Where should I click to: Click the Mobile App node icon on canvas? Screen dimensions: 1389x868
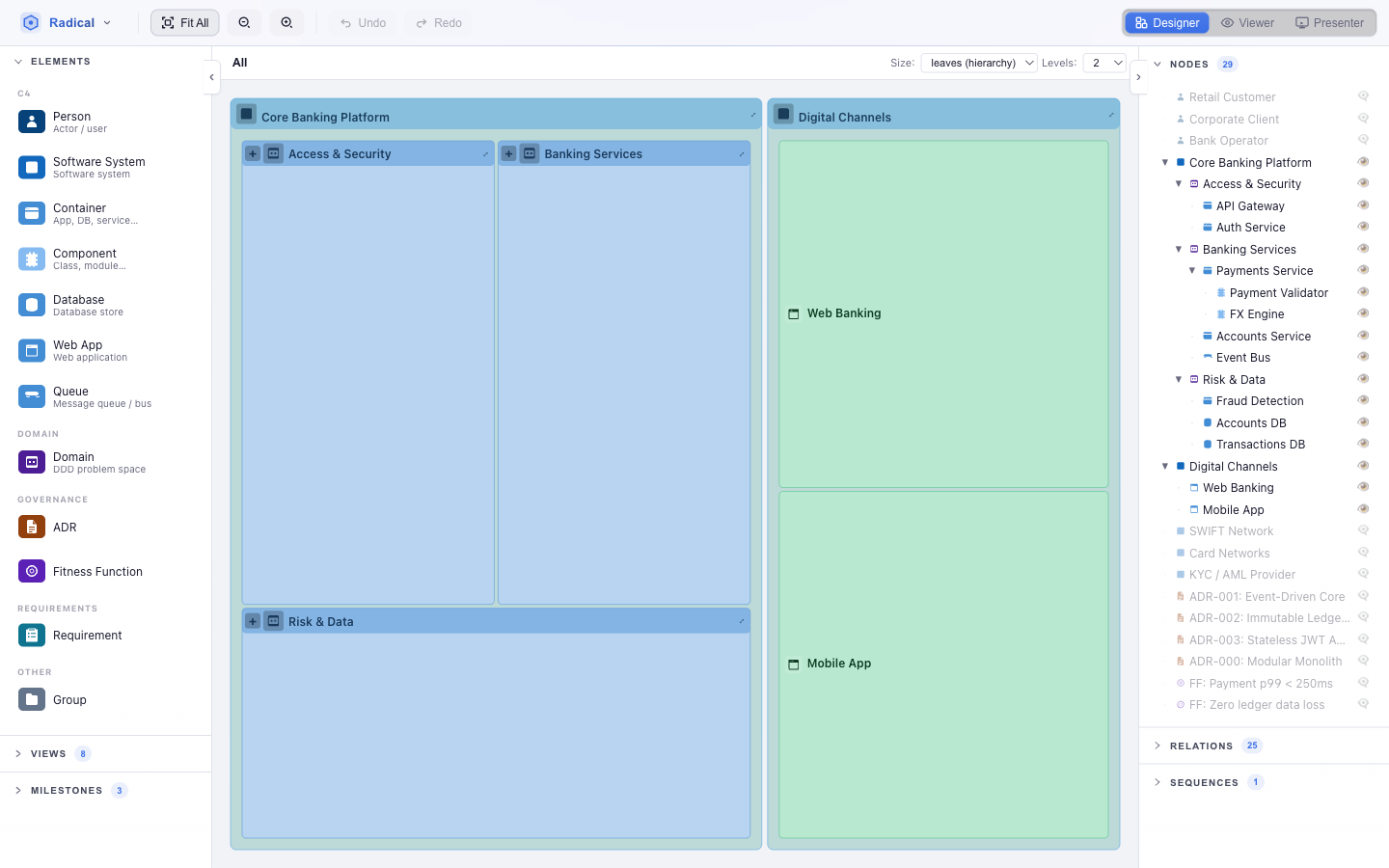(x=794, y=664)
